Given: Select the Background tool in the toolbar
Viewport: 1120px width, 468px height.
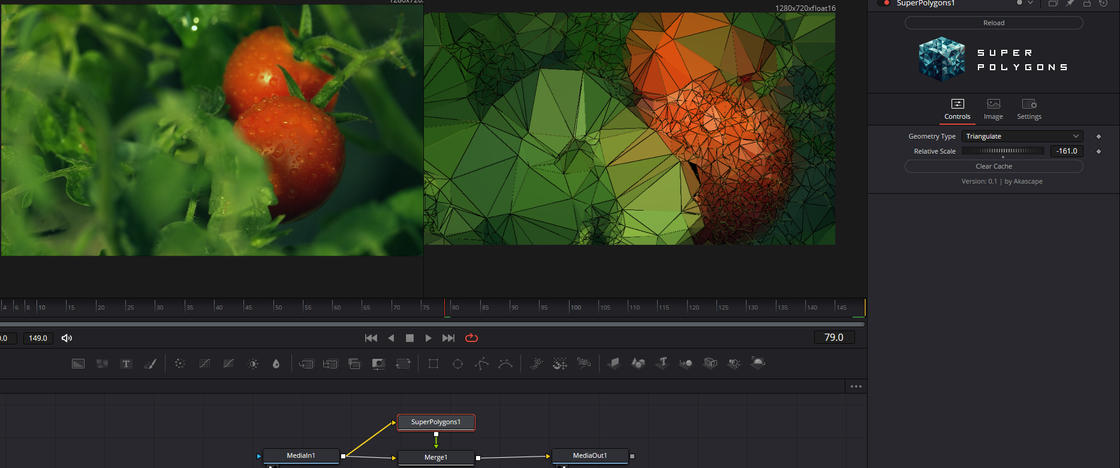Looking at the screenshot, I should (x=78, y=364).
